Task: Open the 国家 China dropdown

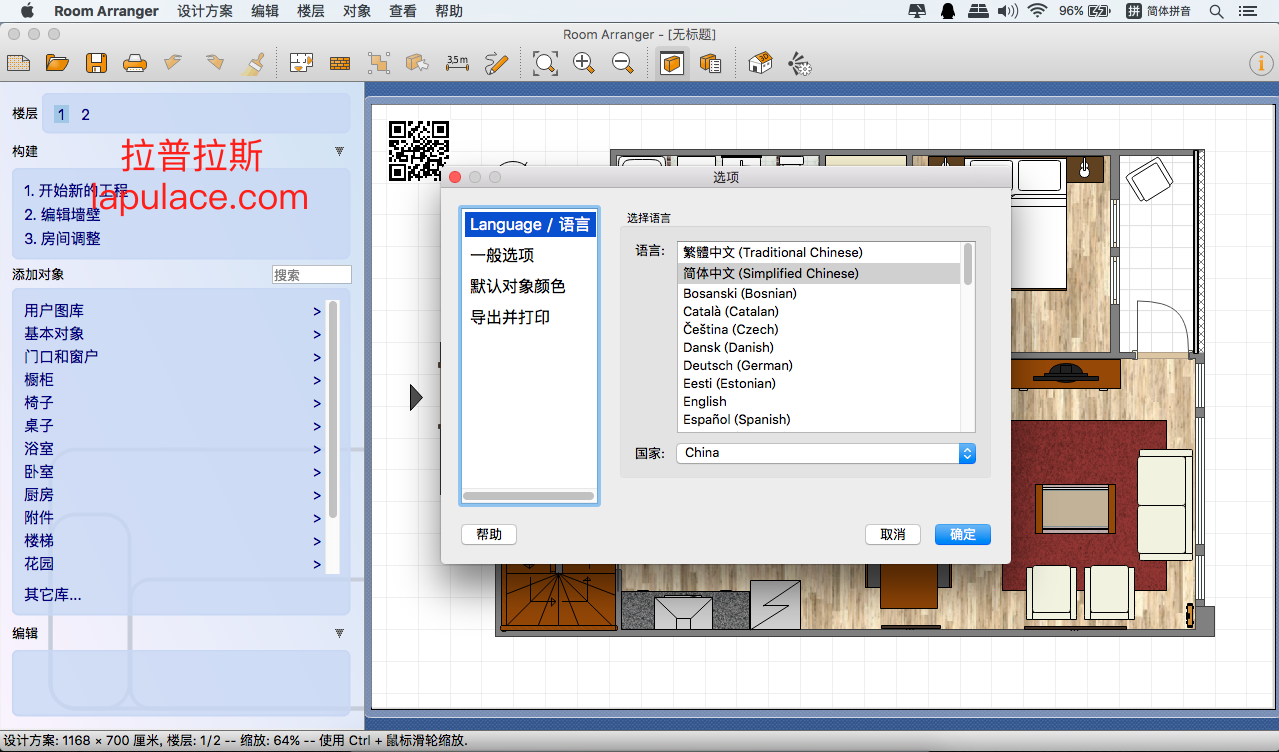Action: click(x=826, y=453)
